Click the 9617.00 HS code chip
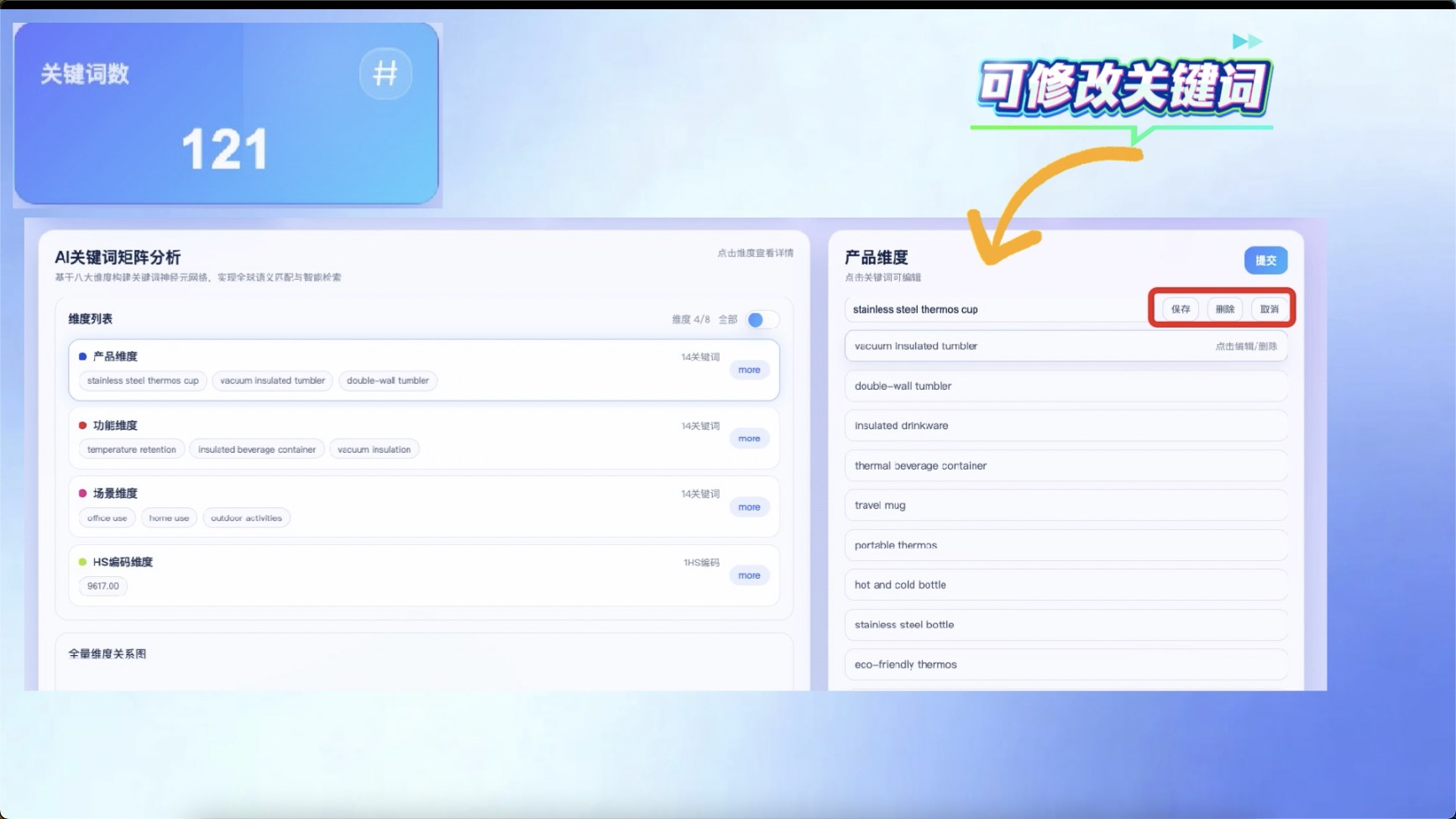This screenshot has width=1456, height=819. coord(103,586)
